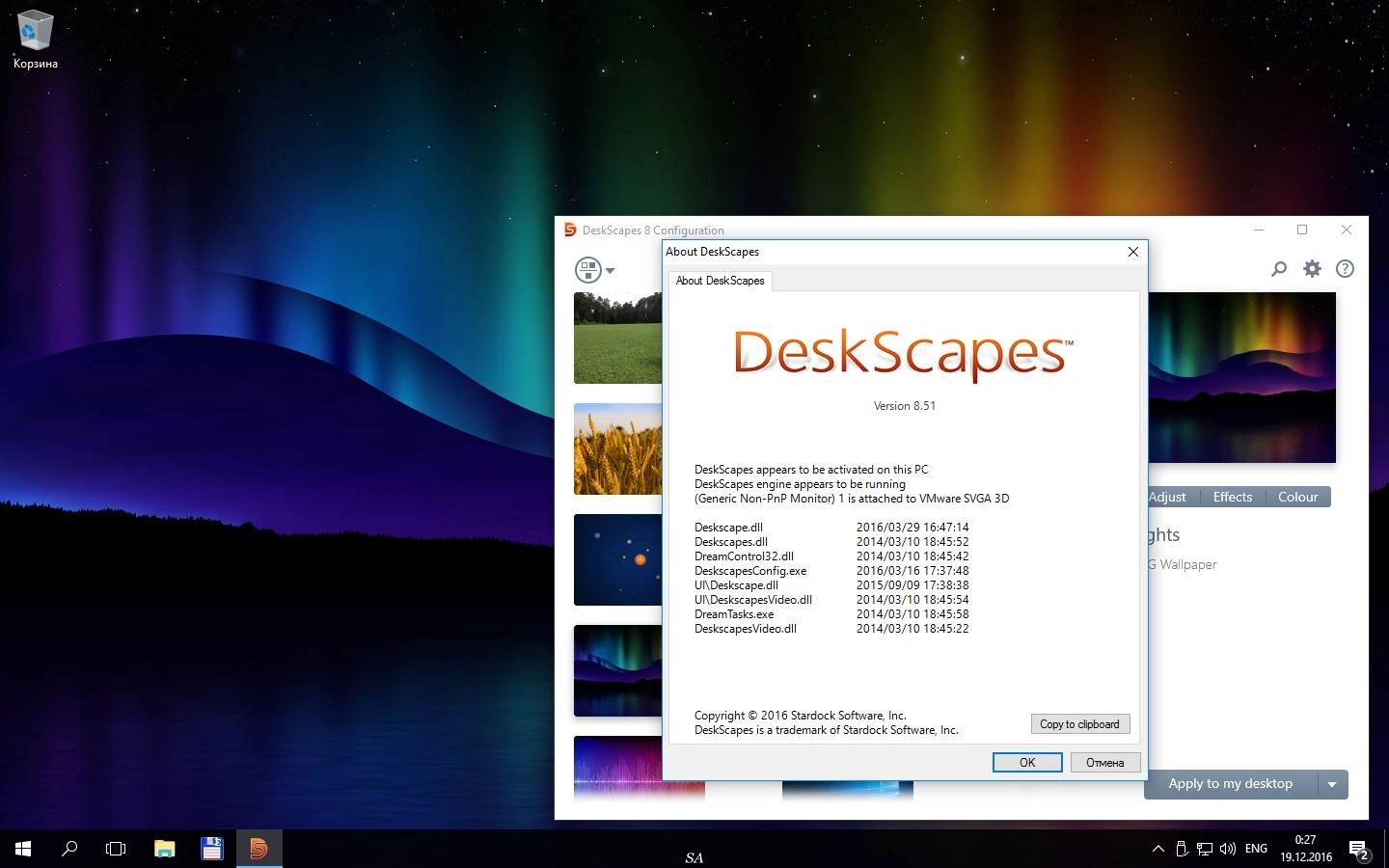Click the Version 8.51 text
Viewport: 1389px width, 868px height.
point(905,406)
